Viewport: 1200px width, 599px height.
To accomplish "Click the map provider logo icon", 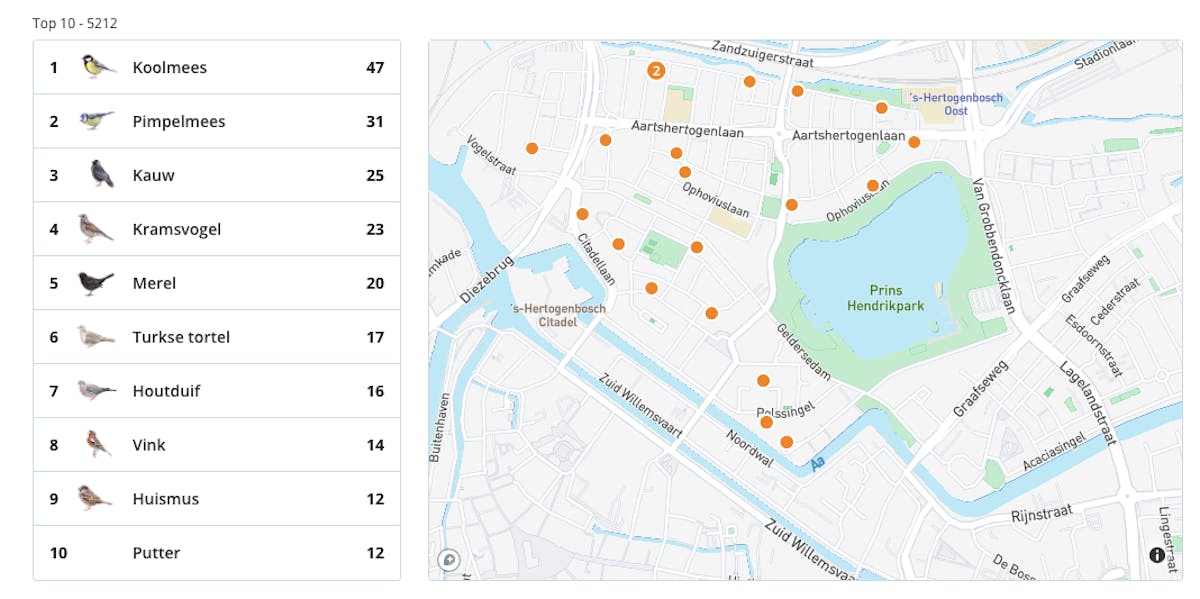I will coord(449,560).
